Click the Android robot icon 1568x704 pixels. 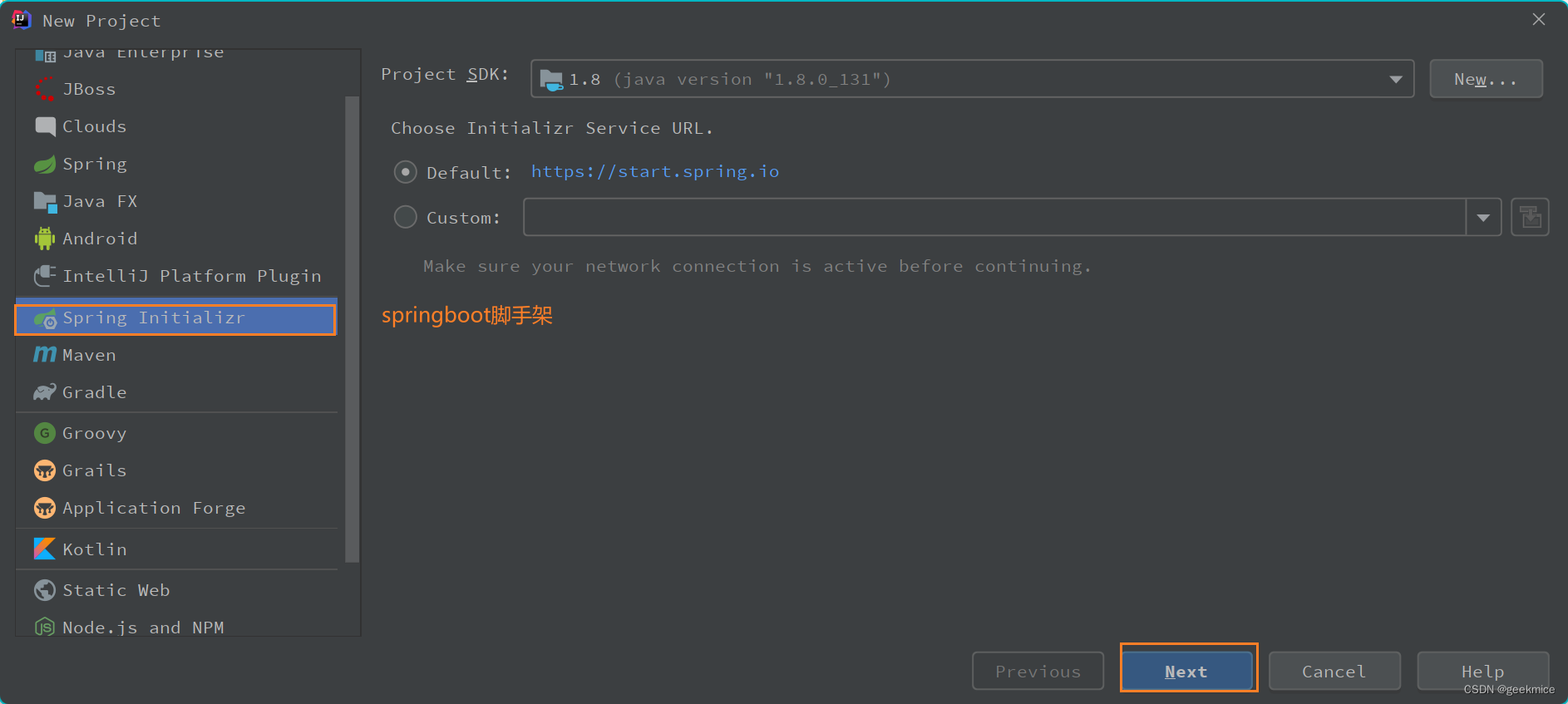tap(45, 239)
